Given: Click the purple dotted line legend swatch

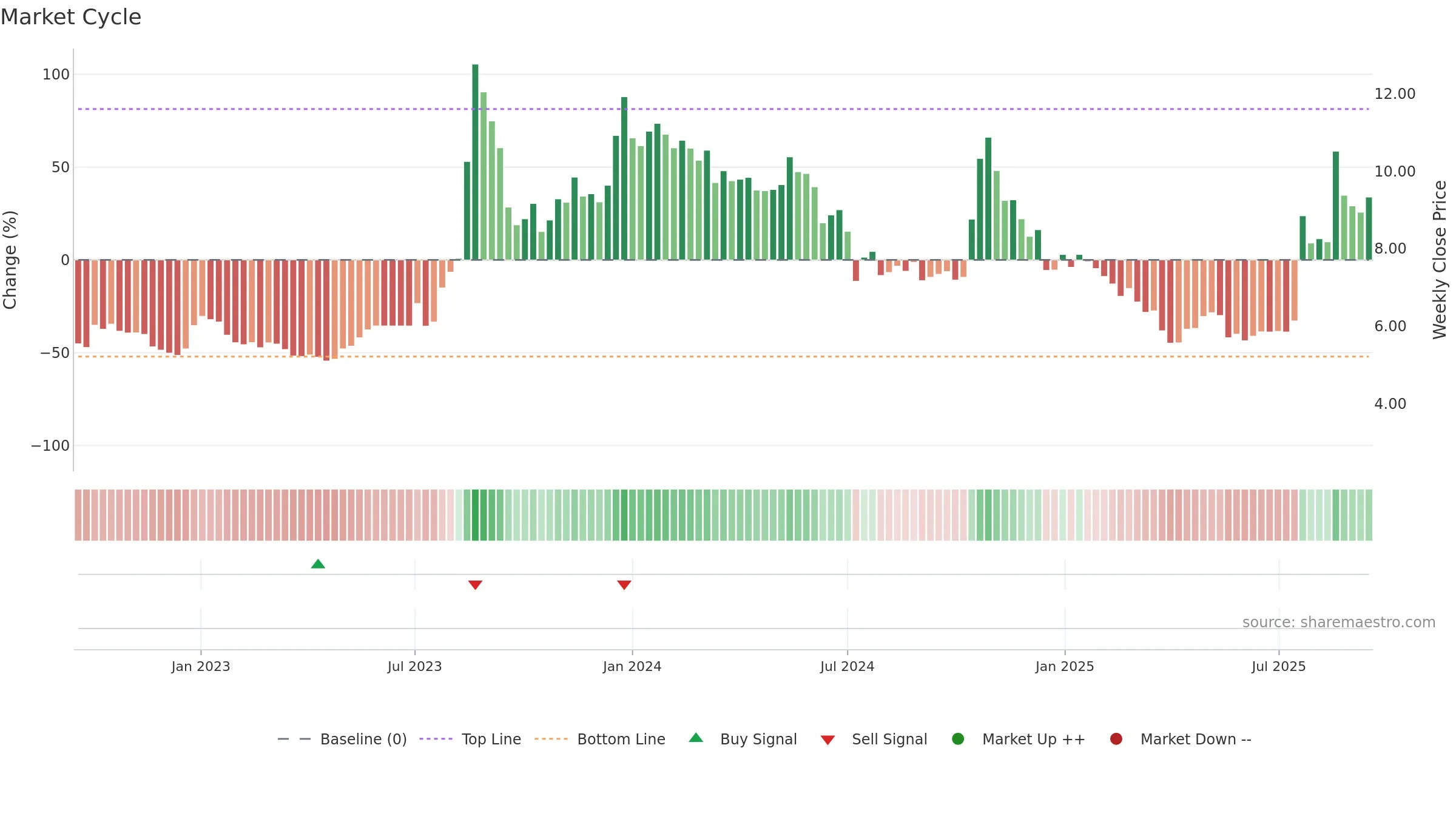Looking at the screenshot, I should click(x=436, y=739).
